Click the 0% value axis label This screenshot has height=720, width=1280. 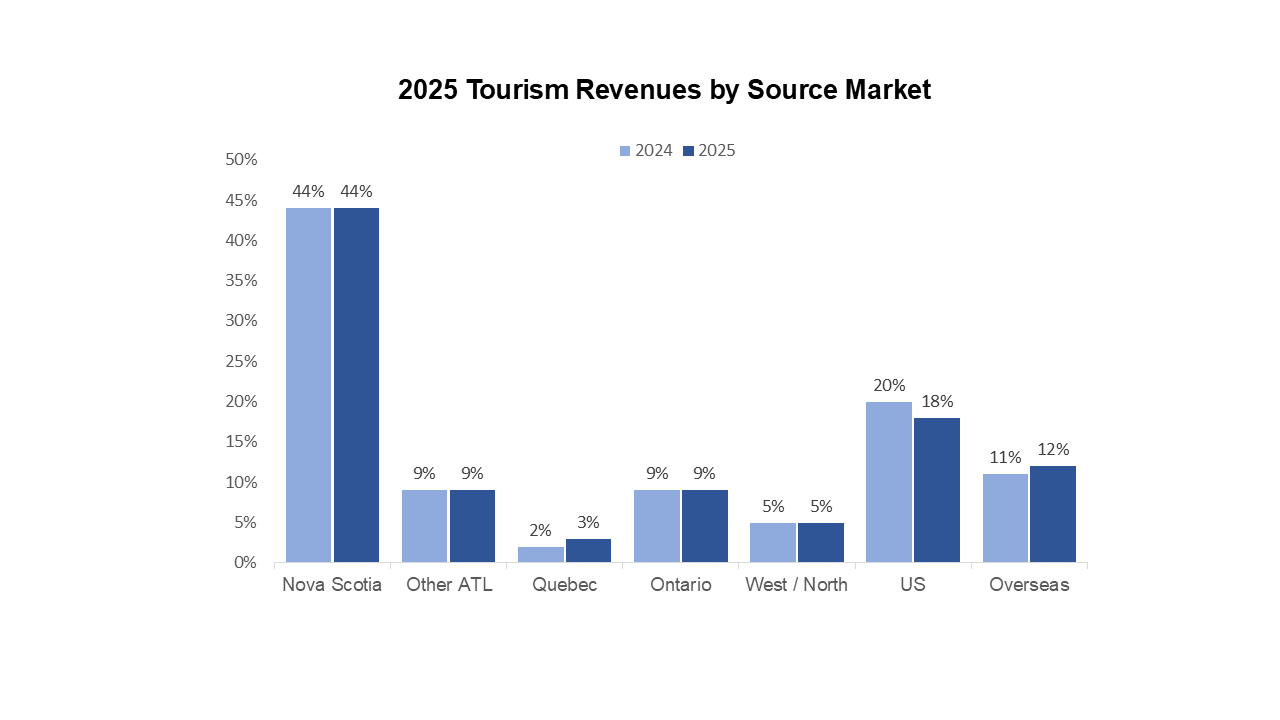click(245, 562)
